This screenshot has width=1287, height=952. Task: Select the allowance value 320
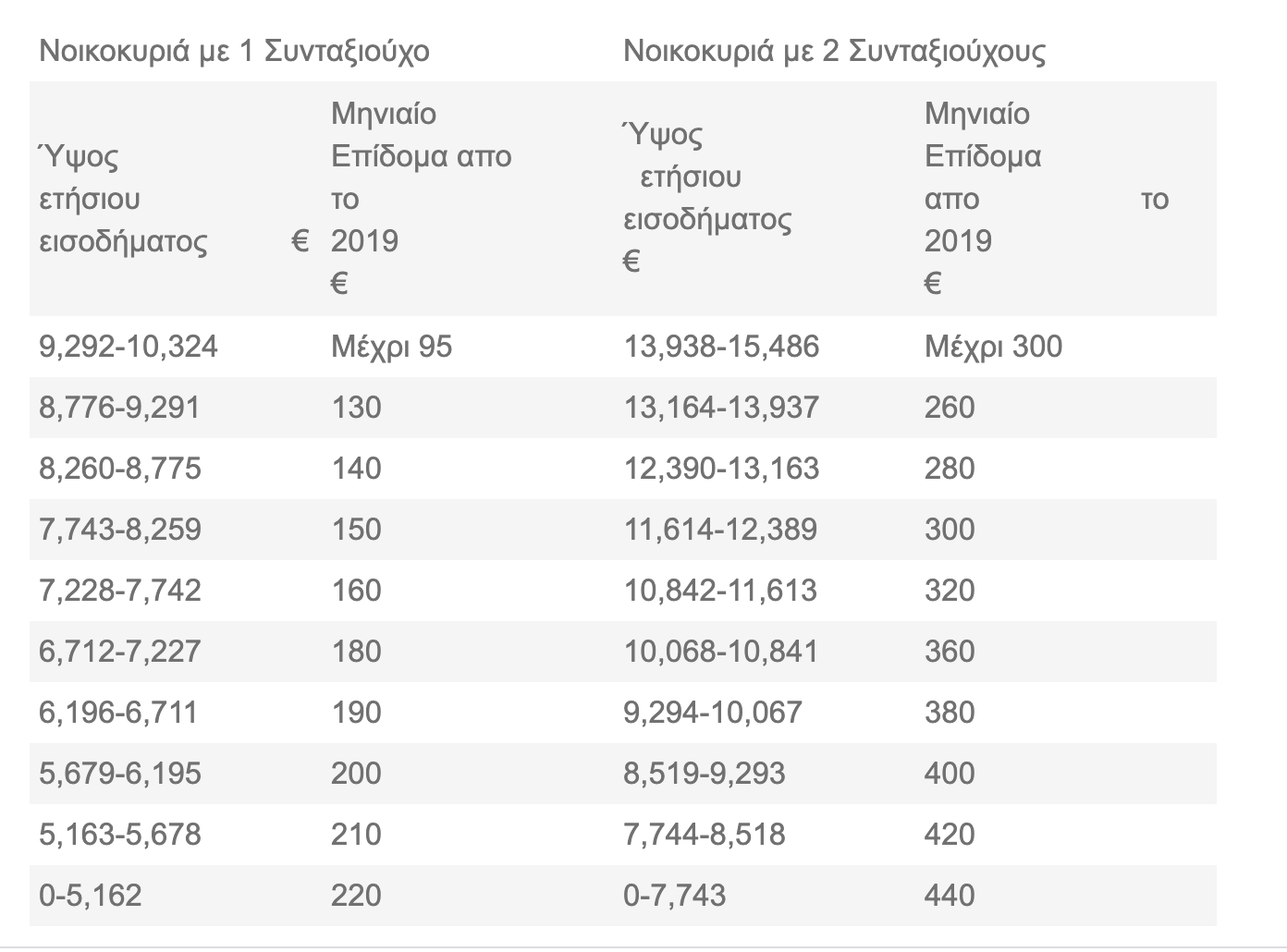950,591
